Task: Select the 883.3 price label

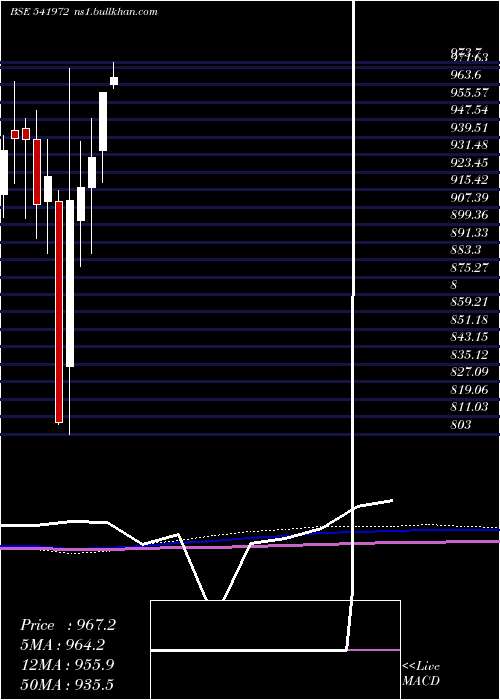Action: tap(466, 250)
